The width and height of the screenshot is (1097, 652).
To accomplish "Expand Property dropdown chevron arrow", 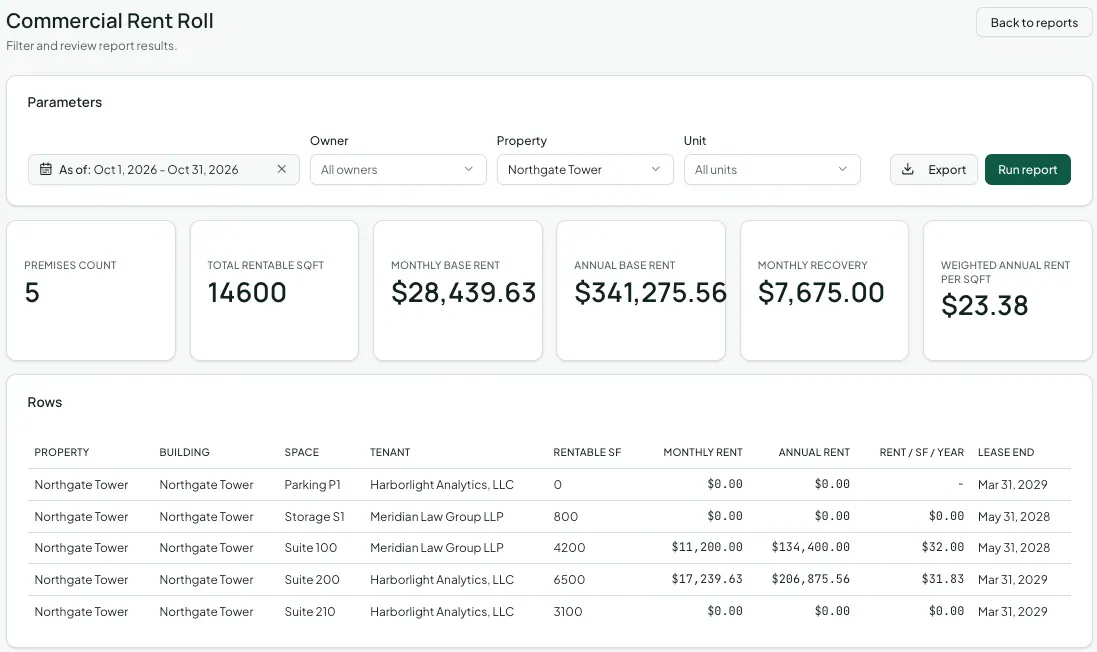I will [x=656, y=169].
